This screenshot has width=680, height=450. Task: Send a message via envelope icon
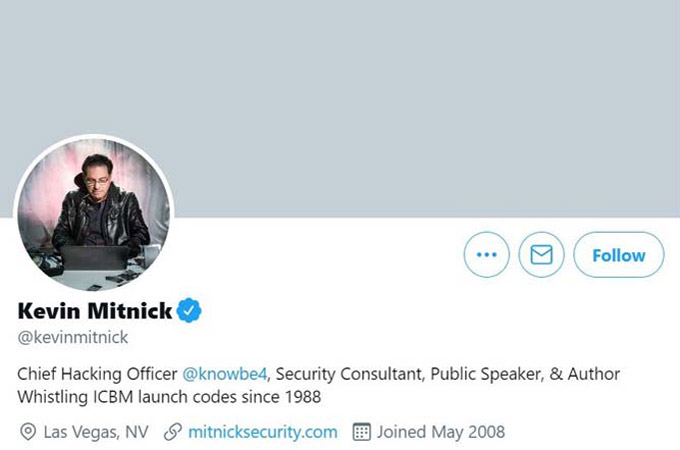click(x=541, y=254)
